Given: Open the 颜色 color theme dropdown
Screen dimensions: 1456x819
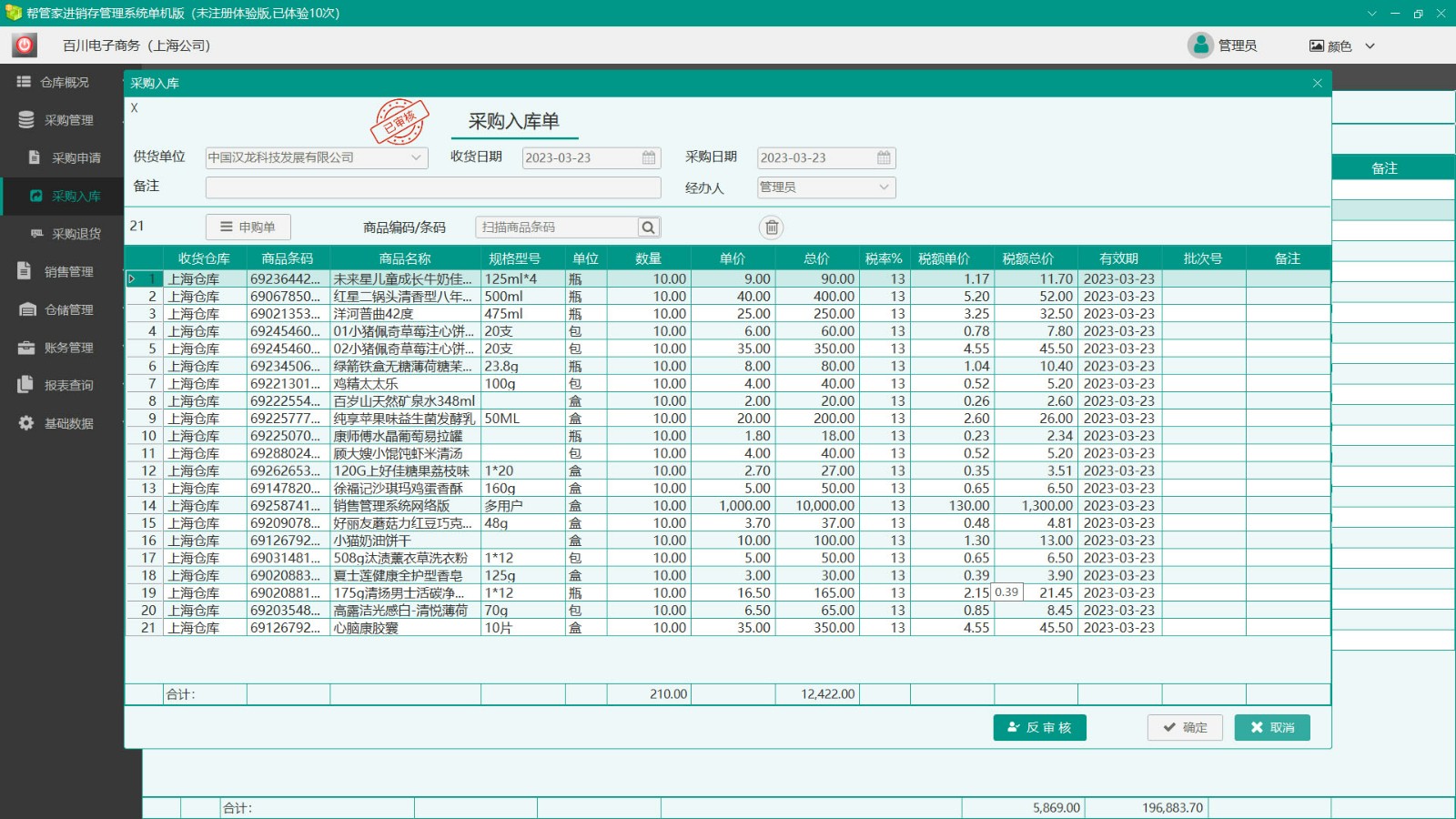Looking at the screenshot, I should tap(1343, 45).
